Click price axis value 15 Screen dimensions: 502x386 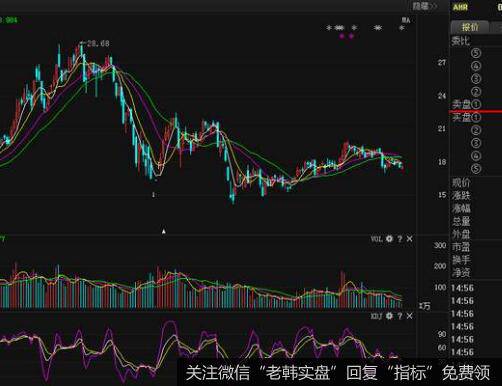pos(442,195)
